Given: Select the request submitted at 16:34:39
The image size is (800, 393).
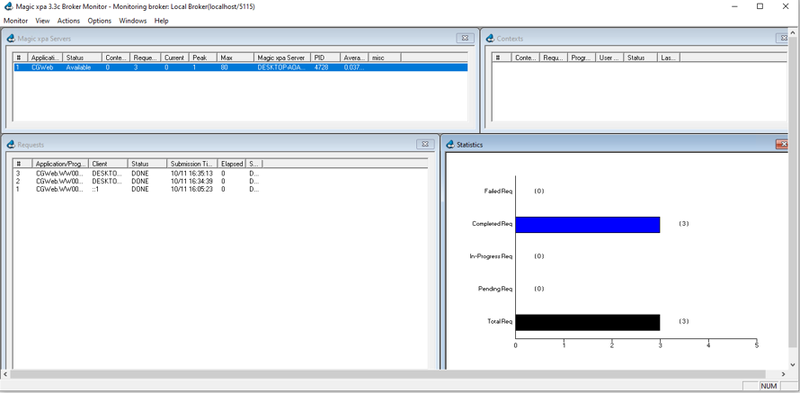Looking at the screenshot, I should click(137, 181).
